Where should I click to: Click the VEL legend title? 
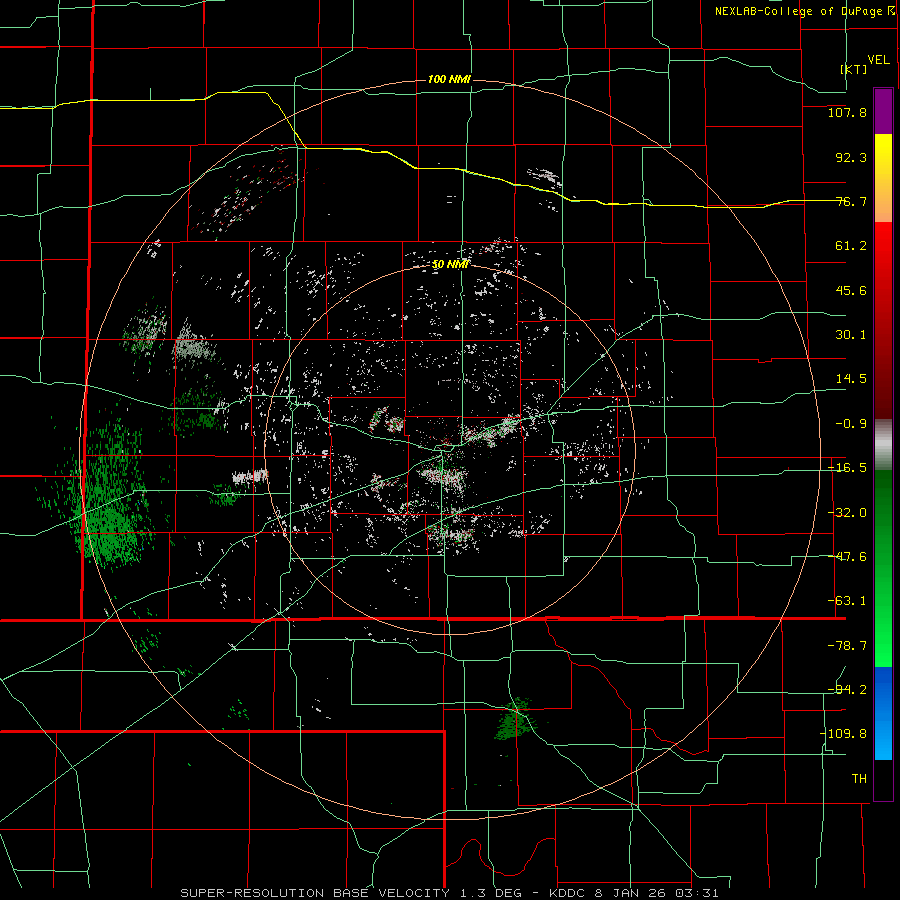878,59
